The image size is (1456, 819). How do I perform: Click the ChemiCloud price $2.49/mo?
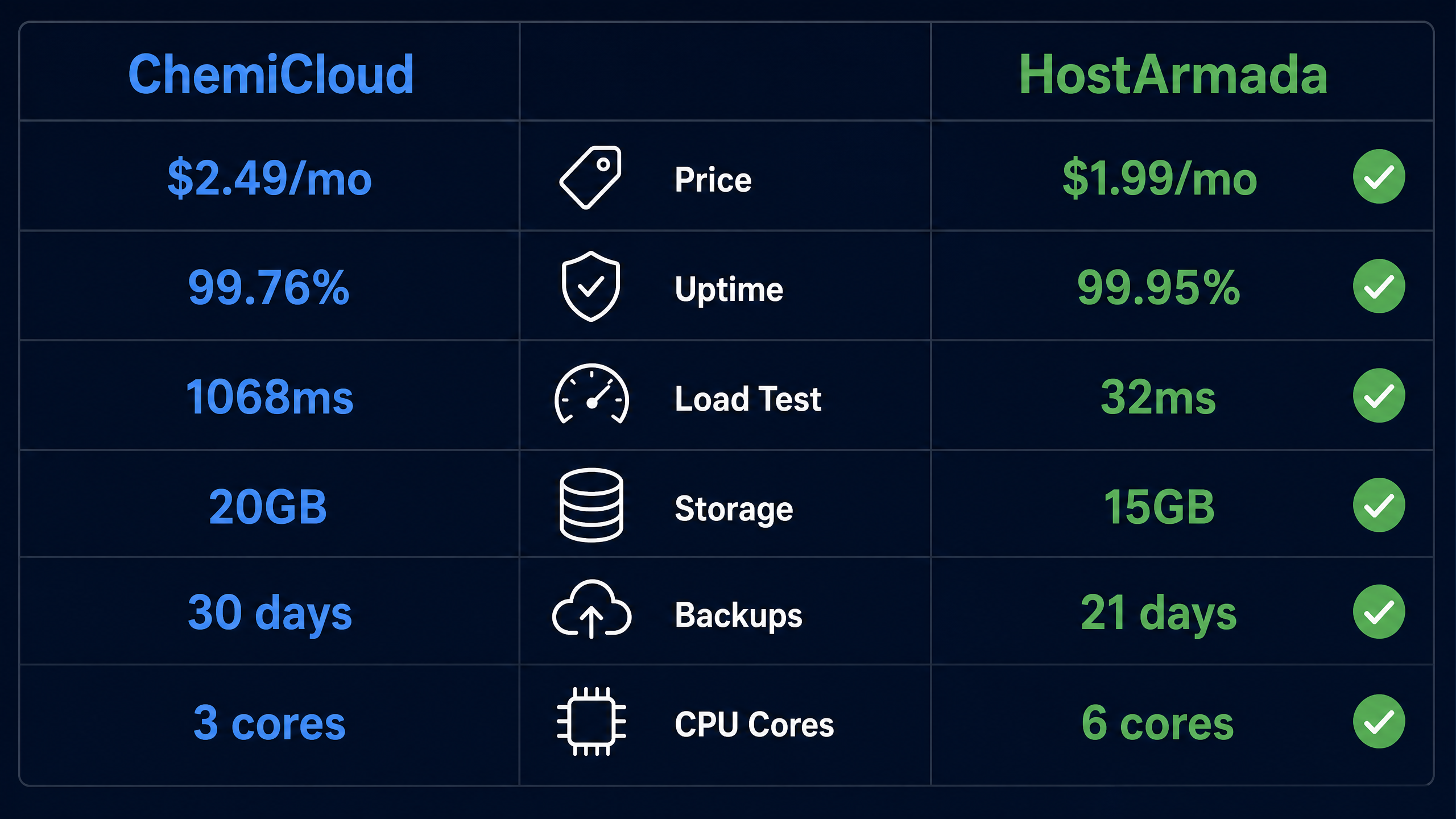pyautogui.click(x=270, y=178)
